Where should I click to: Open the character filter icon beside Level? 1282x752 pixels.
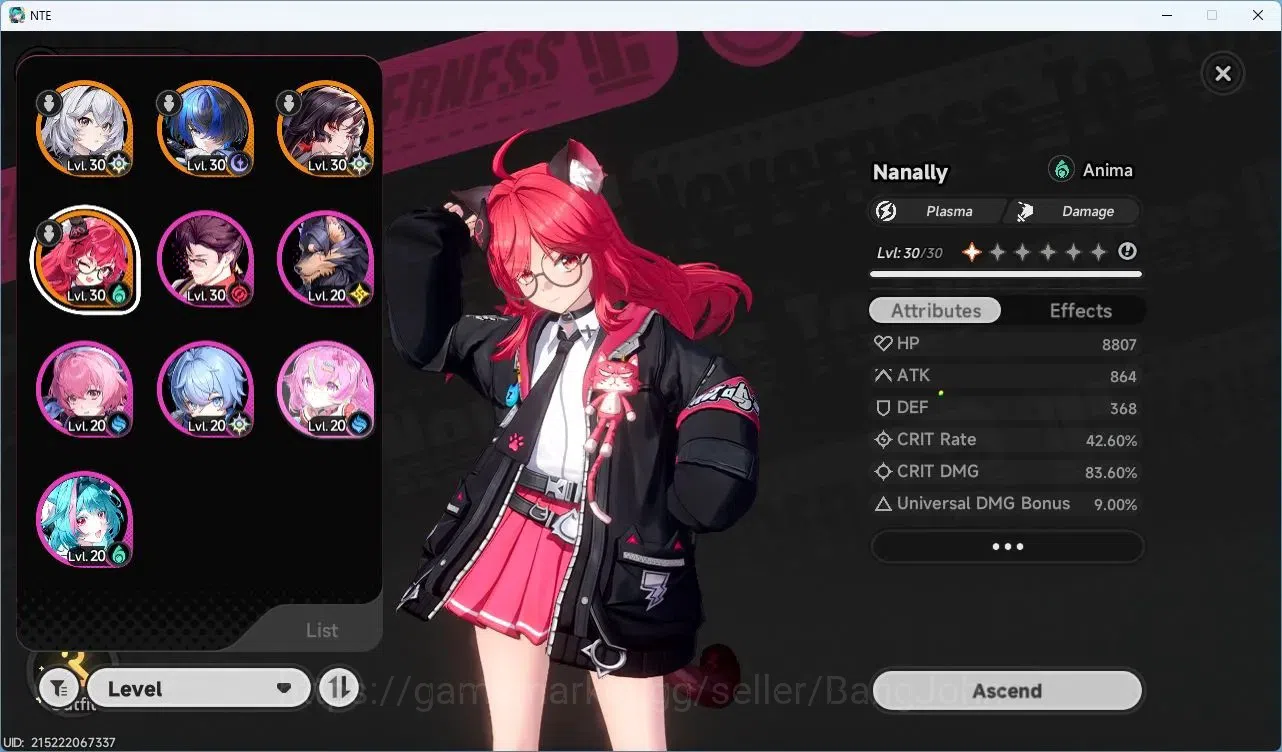click(x=58, y=689)
